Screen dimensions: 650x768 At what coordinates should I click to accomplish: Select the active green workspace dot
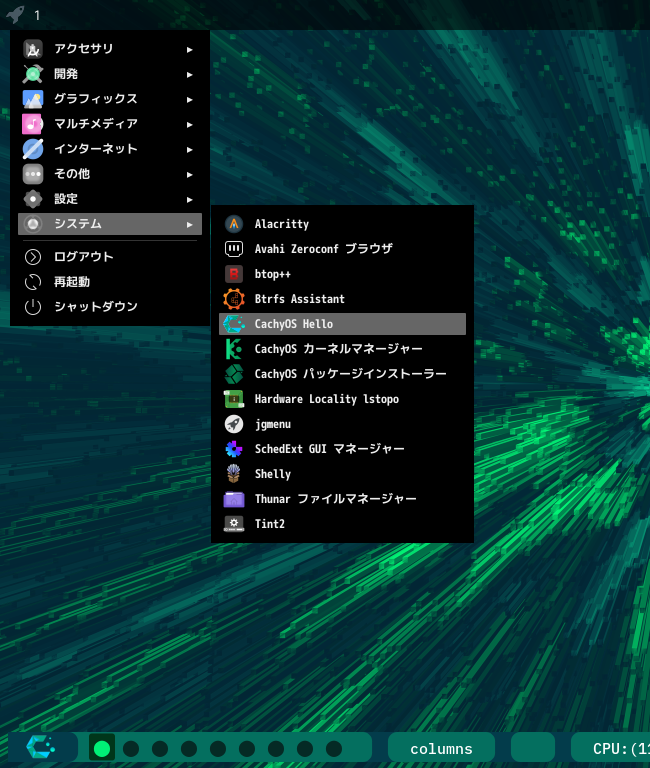click(x=102, y=748)
